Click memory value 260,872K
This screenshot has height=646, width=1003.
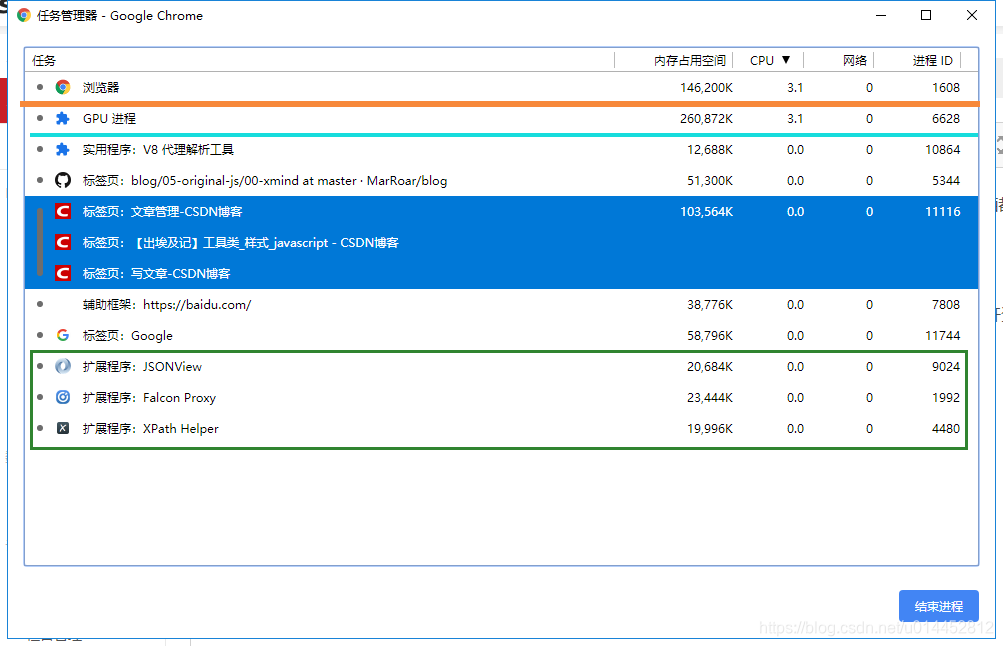tap(706, 118)
